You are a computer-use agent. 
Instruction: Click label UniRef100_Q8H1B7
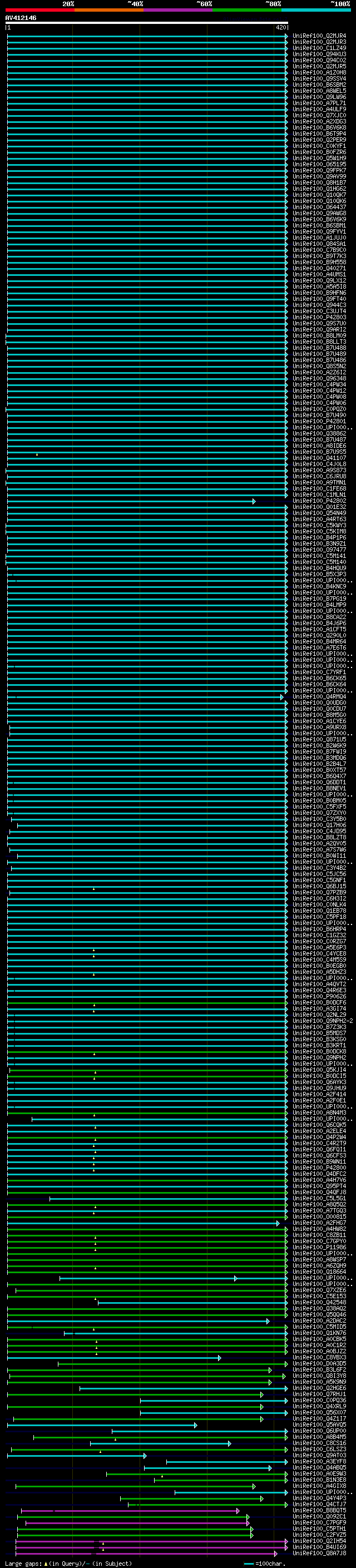[x=319, y=182]
